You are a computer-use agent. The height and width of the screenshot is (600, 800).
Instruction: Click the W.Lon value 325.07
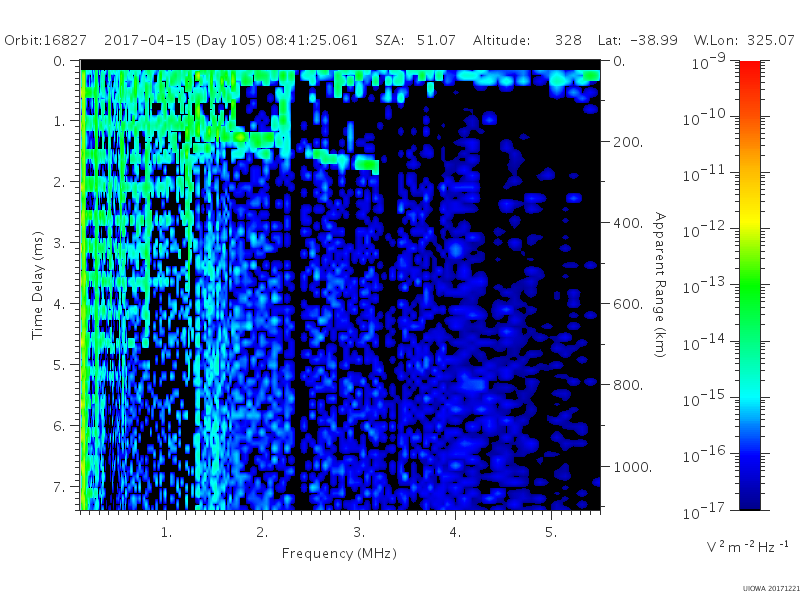pos(770,40)
